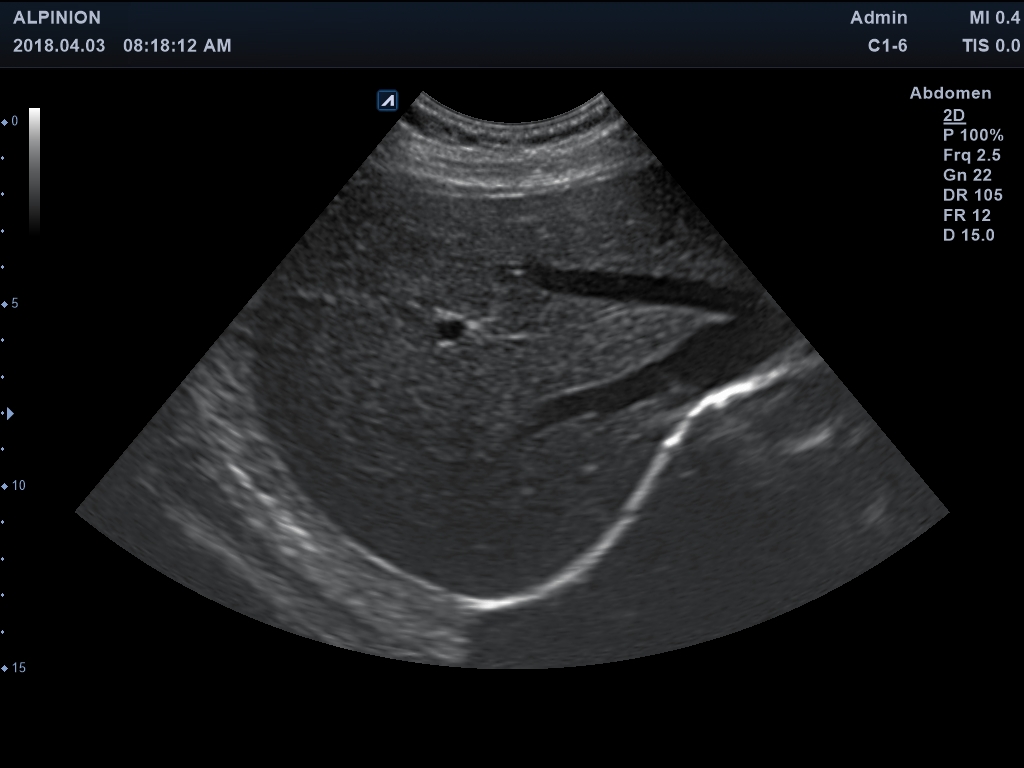The image size is (1024, 768).
Task: Click the P 100% power setting
Action: click(x=972, y=135)
